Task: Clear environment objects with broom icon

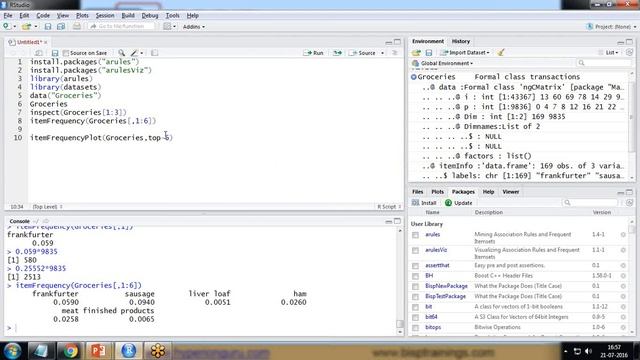Action: pyautogui.click(x=501, y=52)
